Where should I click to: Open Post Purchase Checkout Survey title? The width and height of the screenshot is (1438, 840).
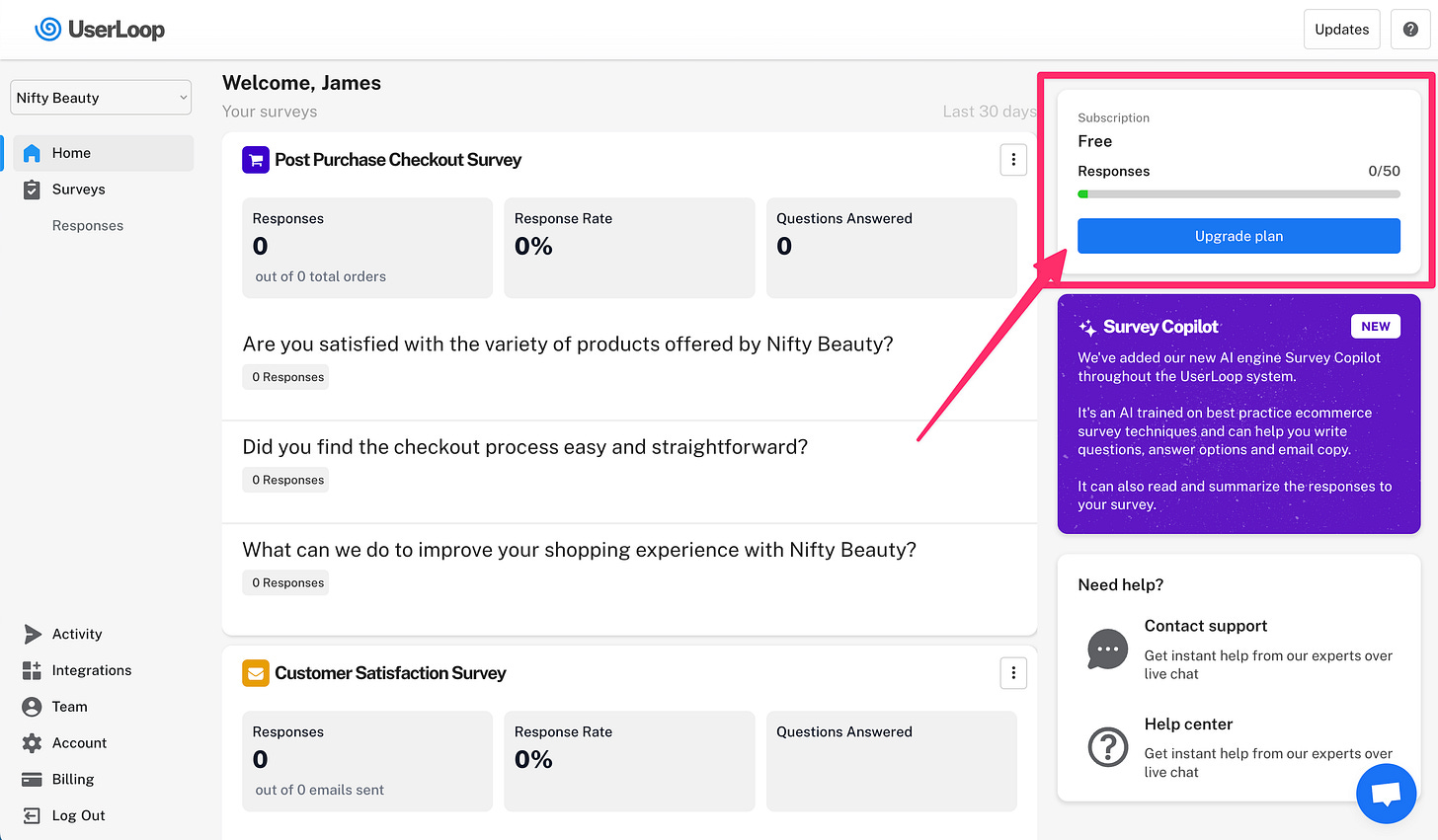[398, 160]
